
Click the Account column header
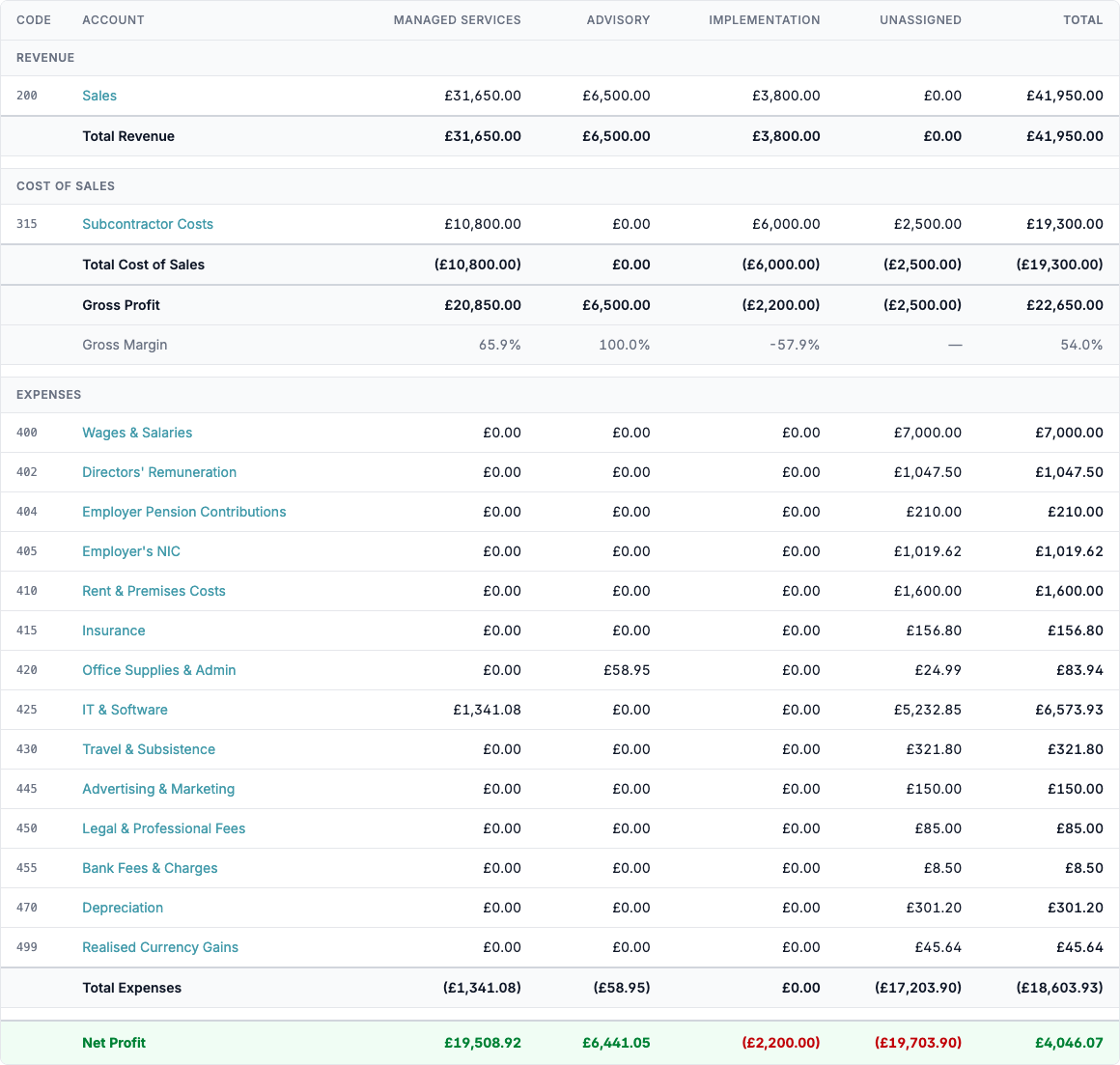pyautogui.click(x=113, y=20)
